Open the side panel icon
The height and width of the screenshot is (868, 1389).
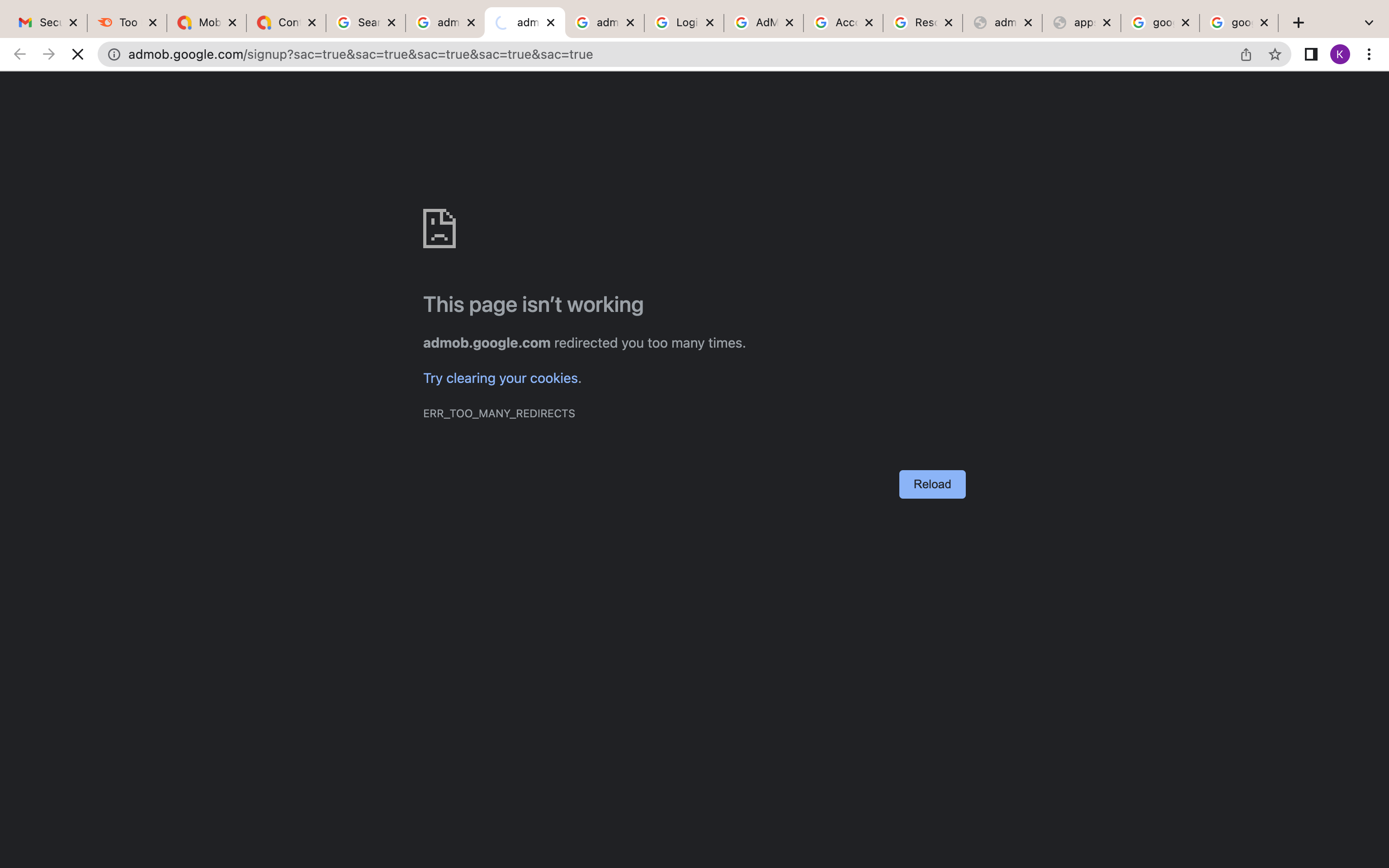(1311, 55)
